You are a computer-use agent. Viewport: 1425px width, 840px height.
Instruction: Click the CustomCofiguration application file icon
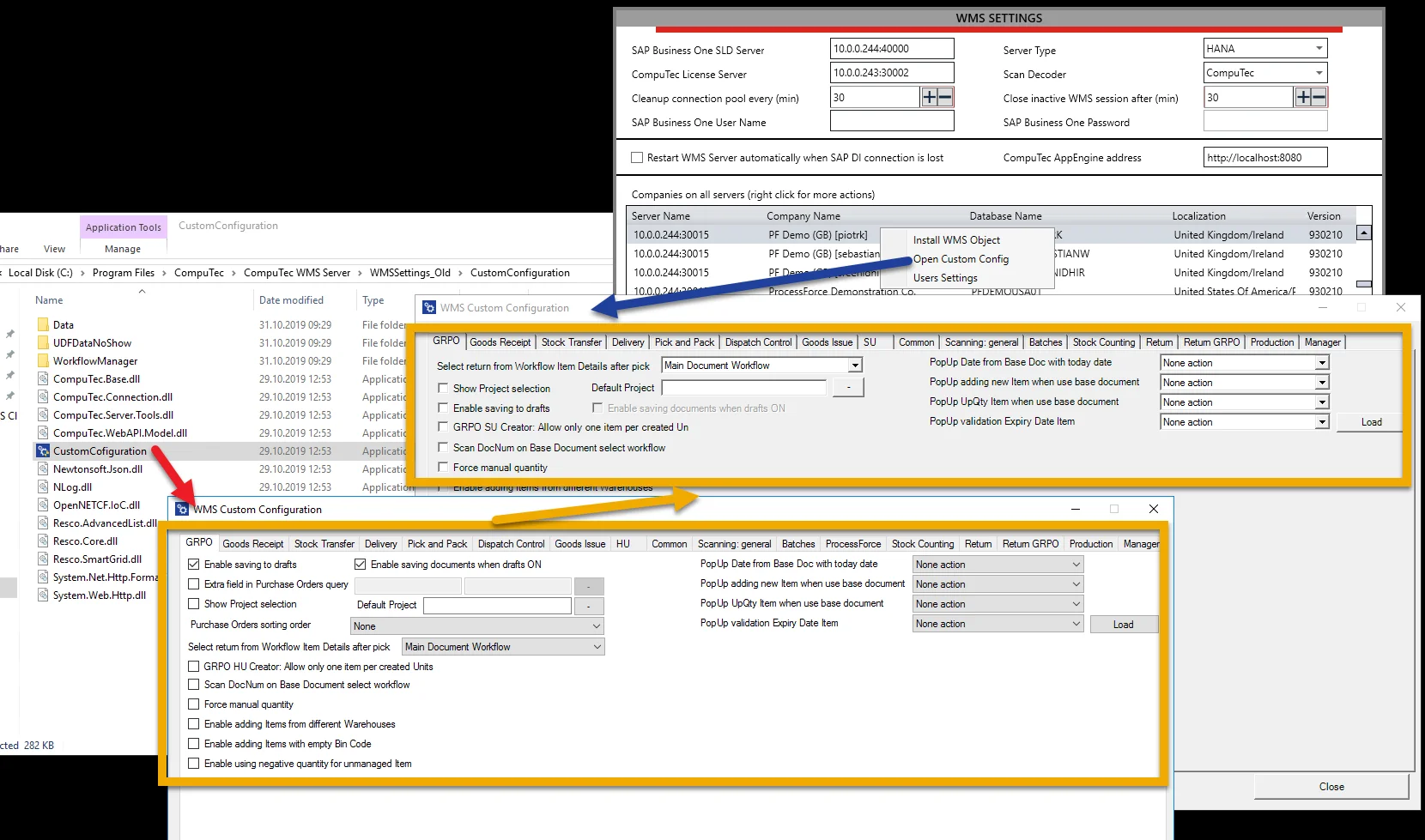43,451
